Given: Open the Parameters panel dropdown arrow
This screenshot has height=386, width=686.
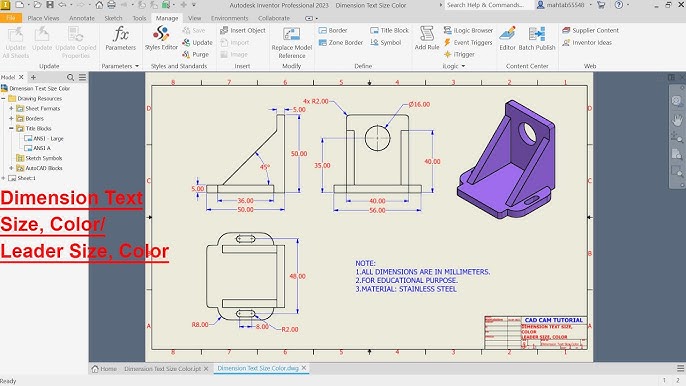Looking at the screenshot, I should (137, 66).
